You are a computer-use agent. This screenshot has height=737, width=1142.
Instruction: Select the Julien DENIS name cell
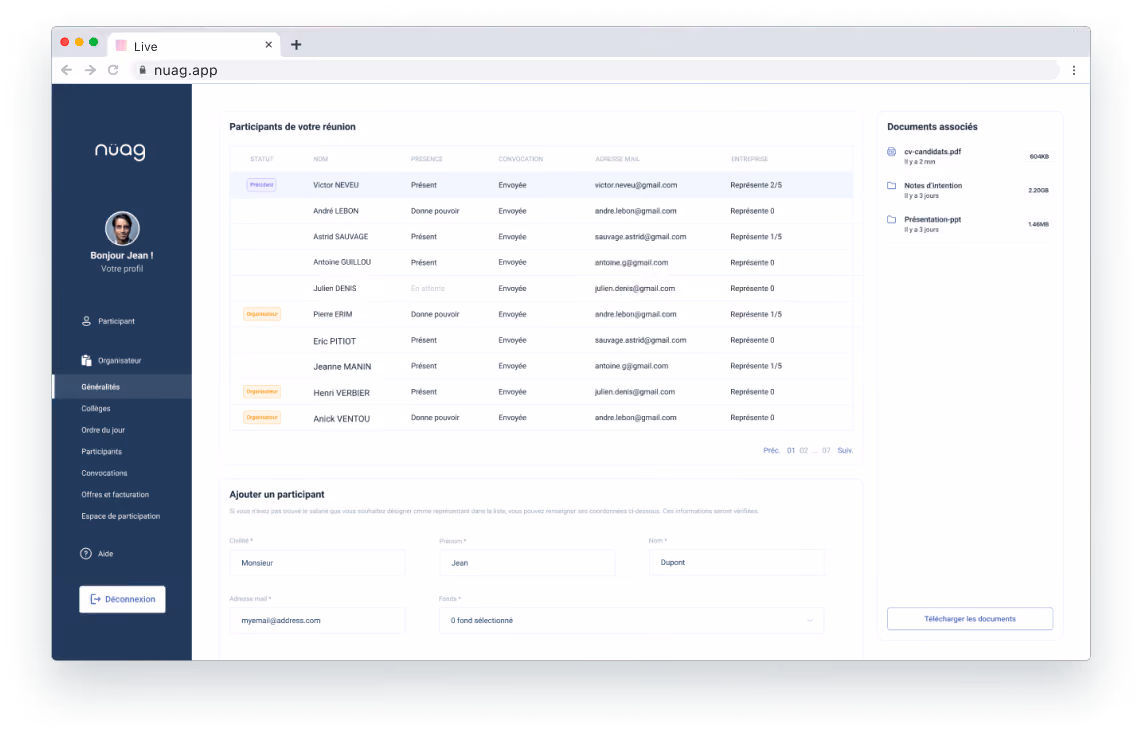click(x=334, y=288)
